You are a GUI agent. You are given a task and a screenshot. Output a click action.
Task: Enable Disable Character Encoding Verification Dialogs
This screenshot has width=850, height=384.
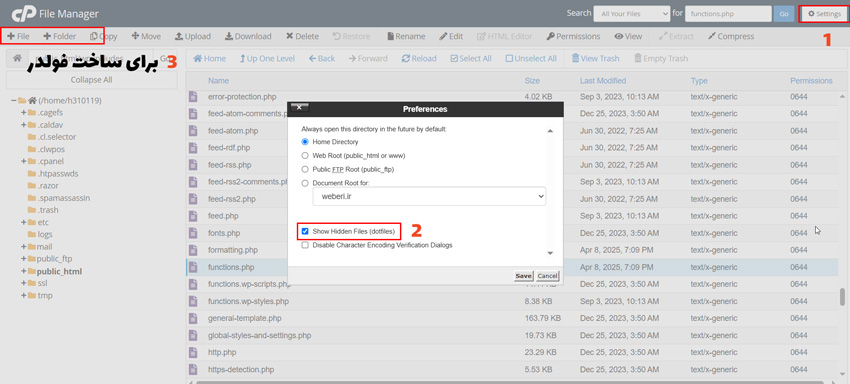click(305, 245)
